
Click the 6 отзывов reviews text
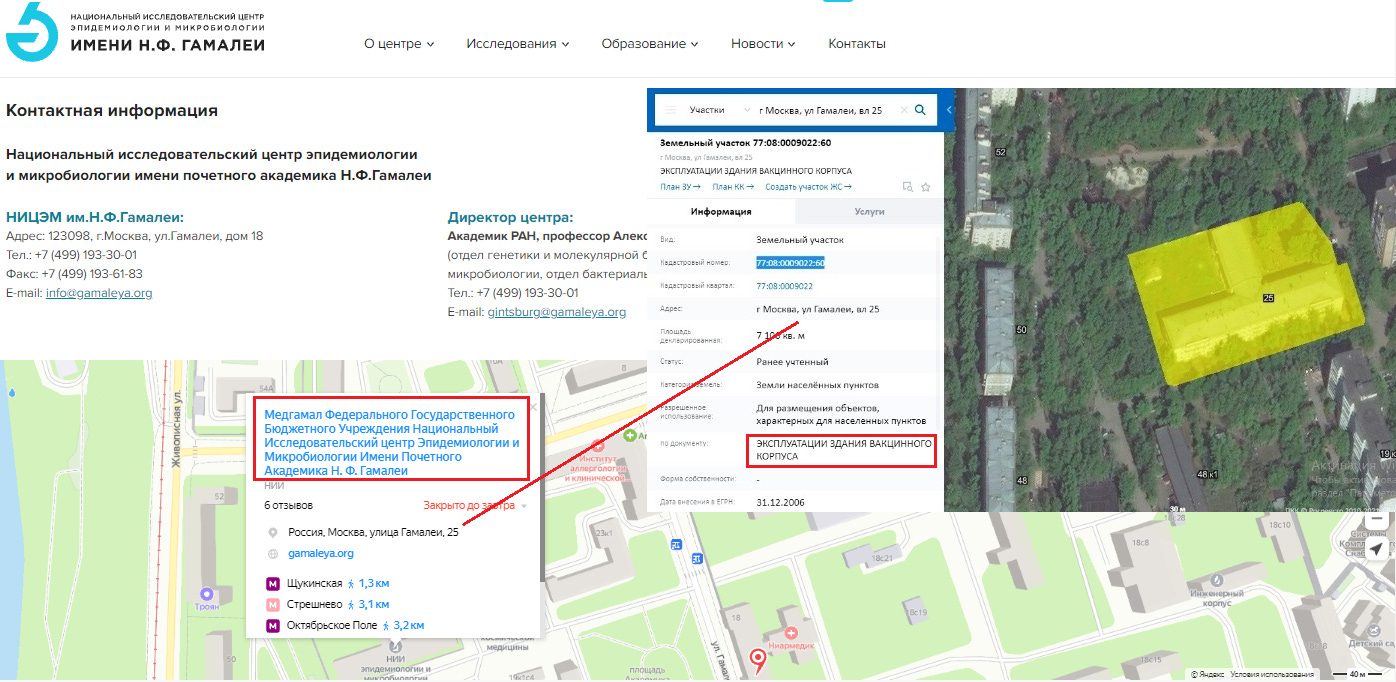[288, 505]
